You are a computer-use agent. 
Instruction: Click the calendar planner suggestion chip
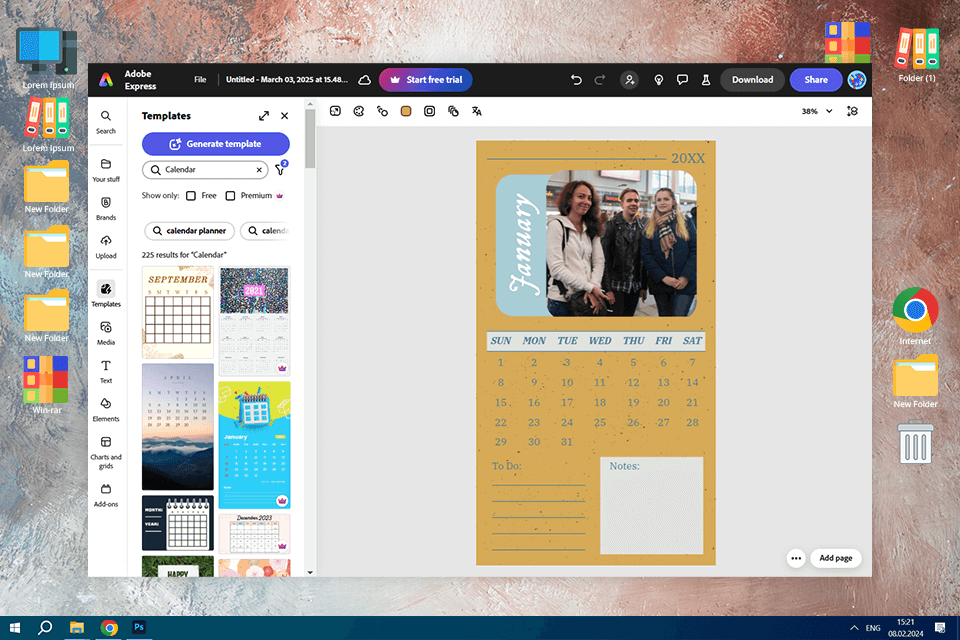[x=190, y=231]
